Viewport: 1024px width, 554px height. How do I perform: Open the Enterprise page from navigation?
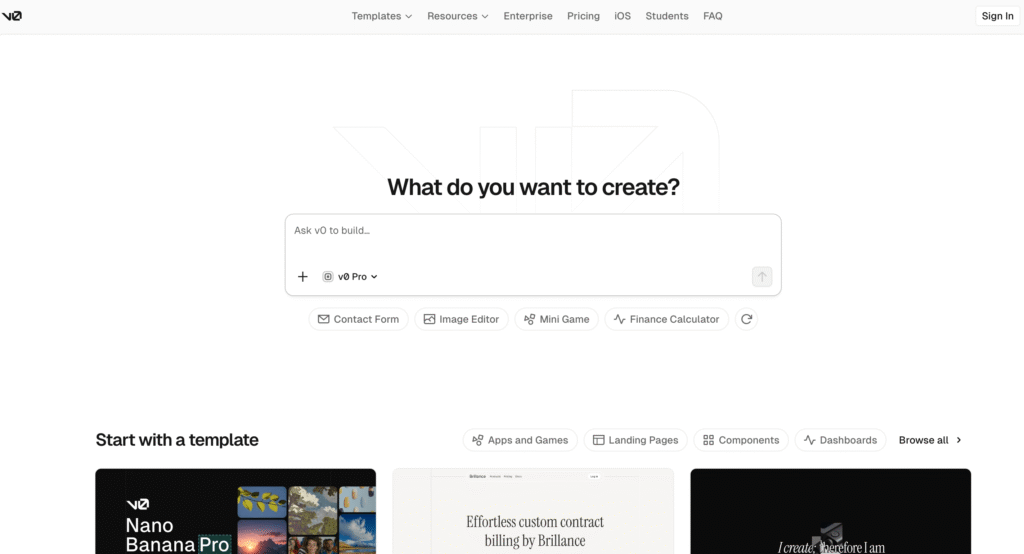pyautogui.click(x=528, y=16)
